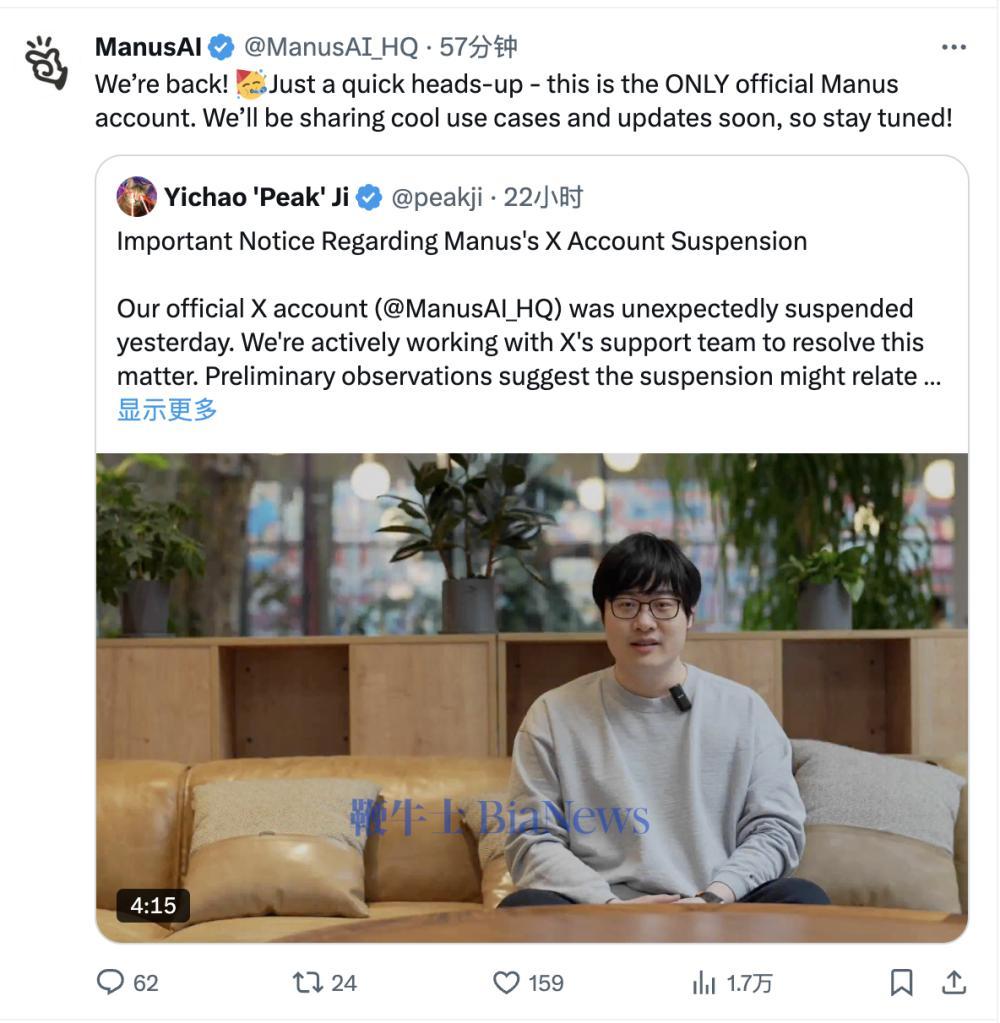Click the ManusAI display name

pos(149,47)
